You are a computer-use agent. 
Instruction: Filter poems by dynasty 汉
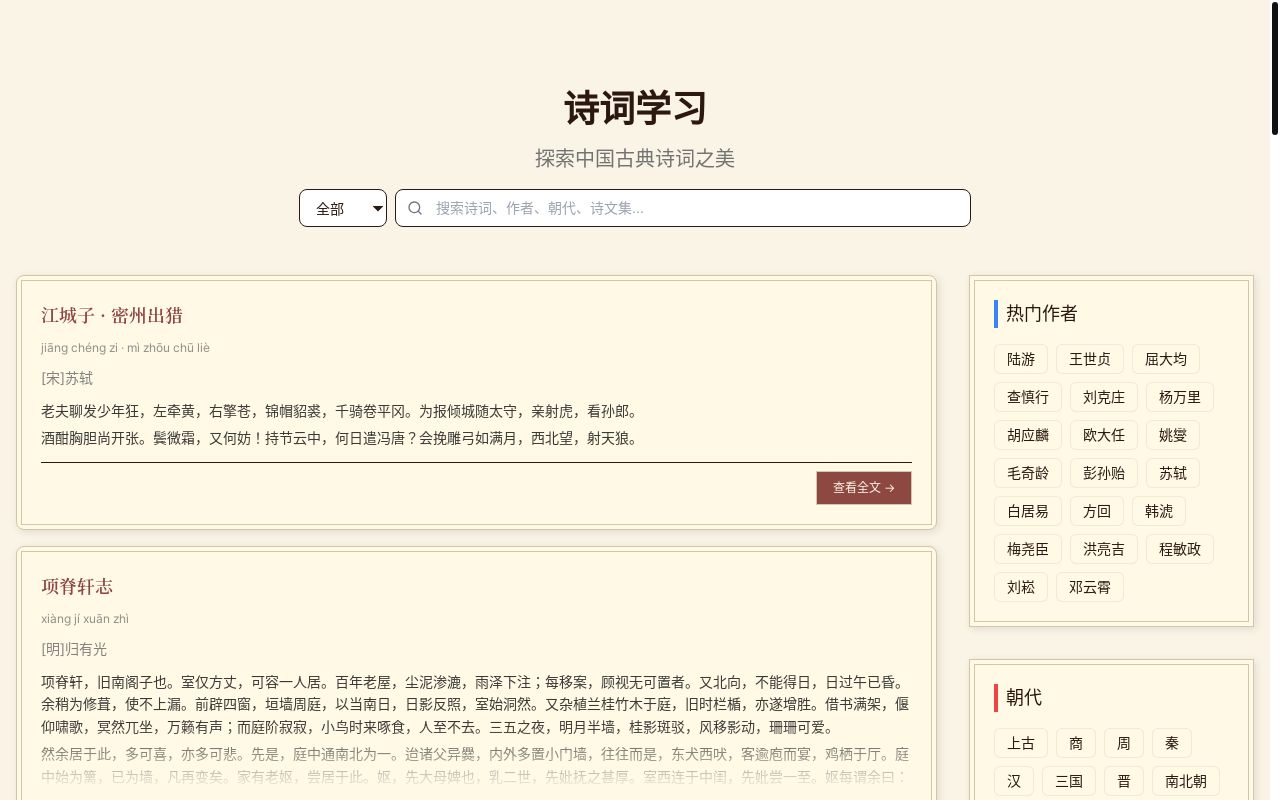click(1013, 781)
